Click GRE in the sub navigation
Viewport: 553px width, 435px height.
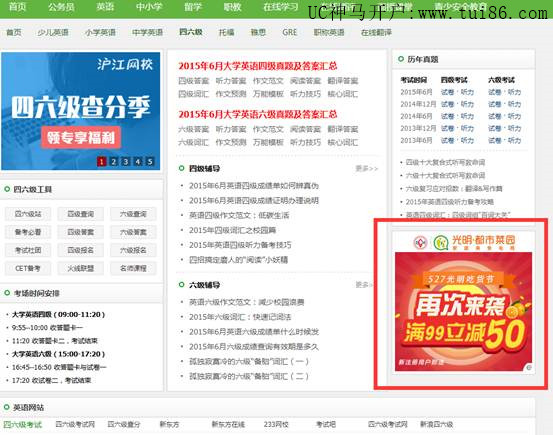290,32
